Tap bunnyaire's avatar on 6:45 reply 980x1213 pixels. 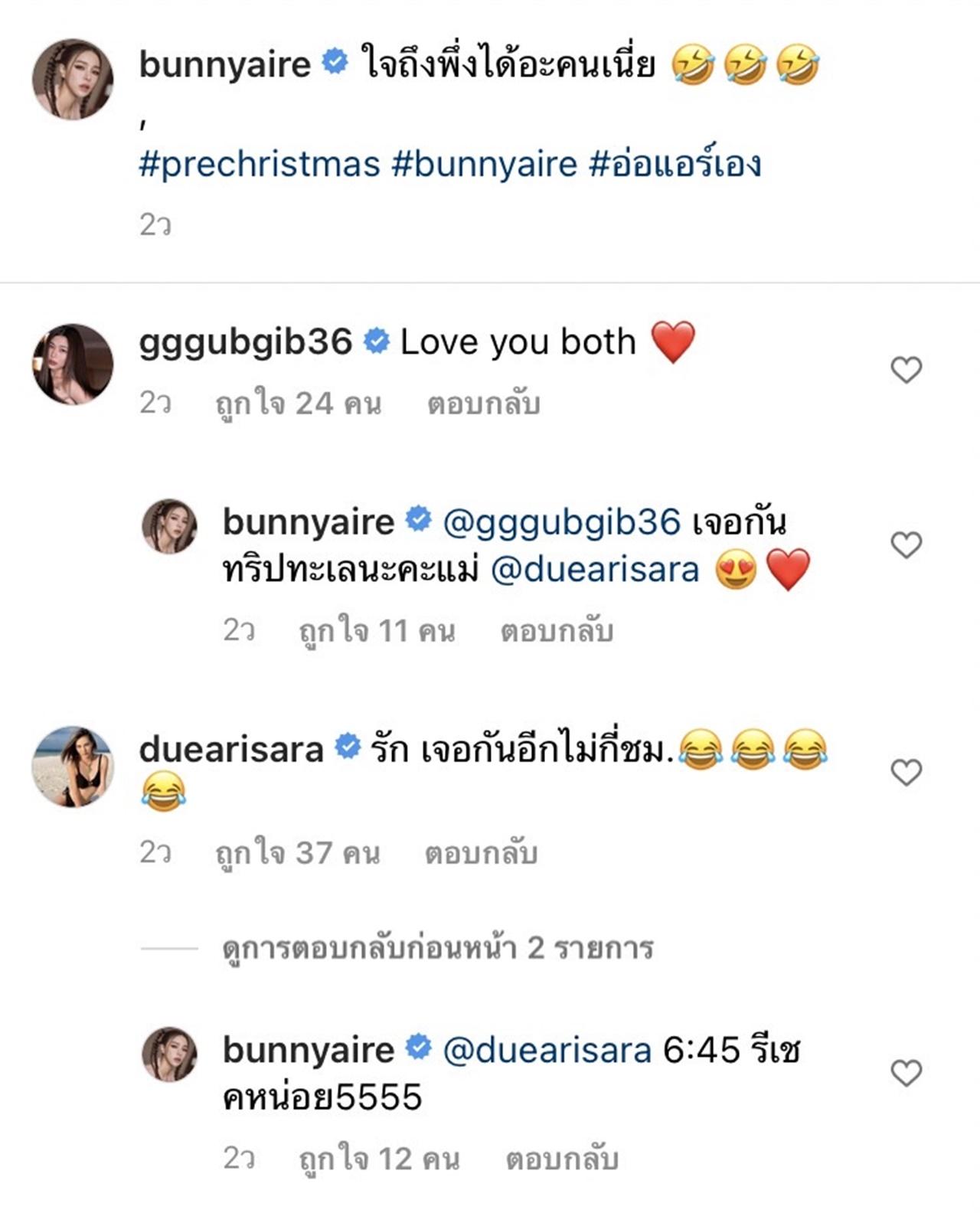coord(170,1054)
